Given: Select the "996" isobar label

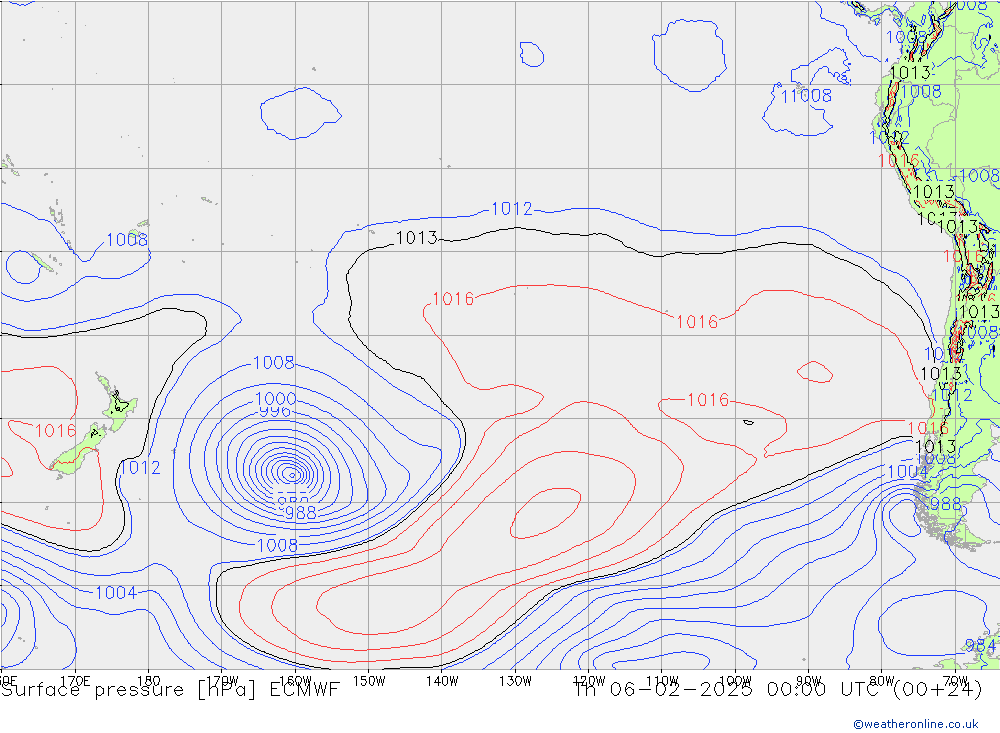Looking at the screenshot, I should (276, 411).
